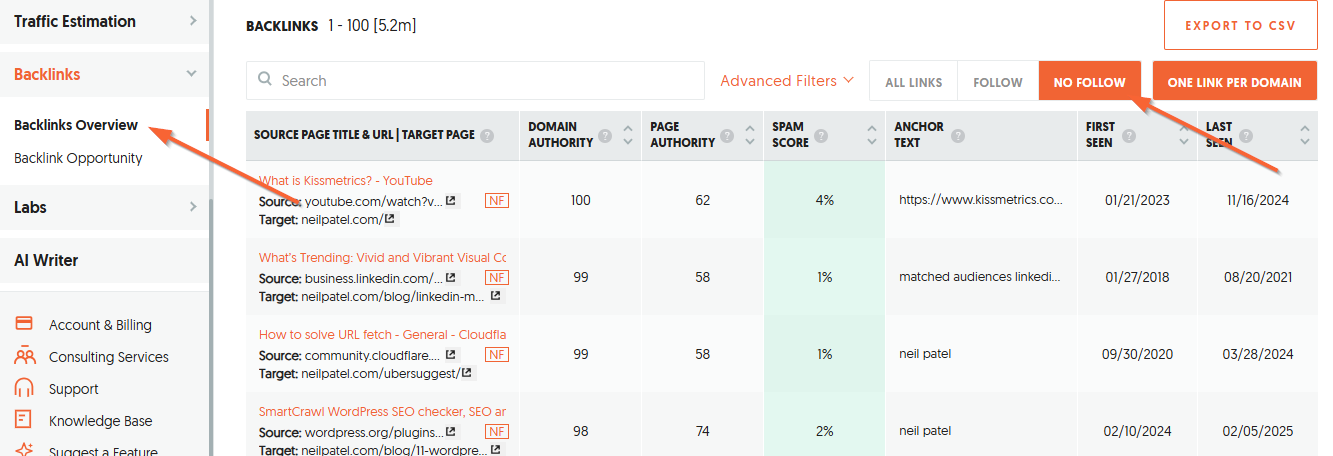Click inside the backlinks Search field
The image size is (1333, 456).
click(x=480, y=81)
